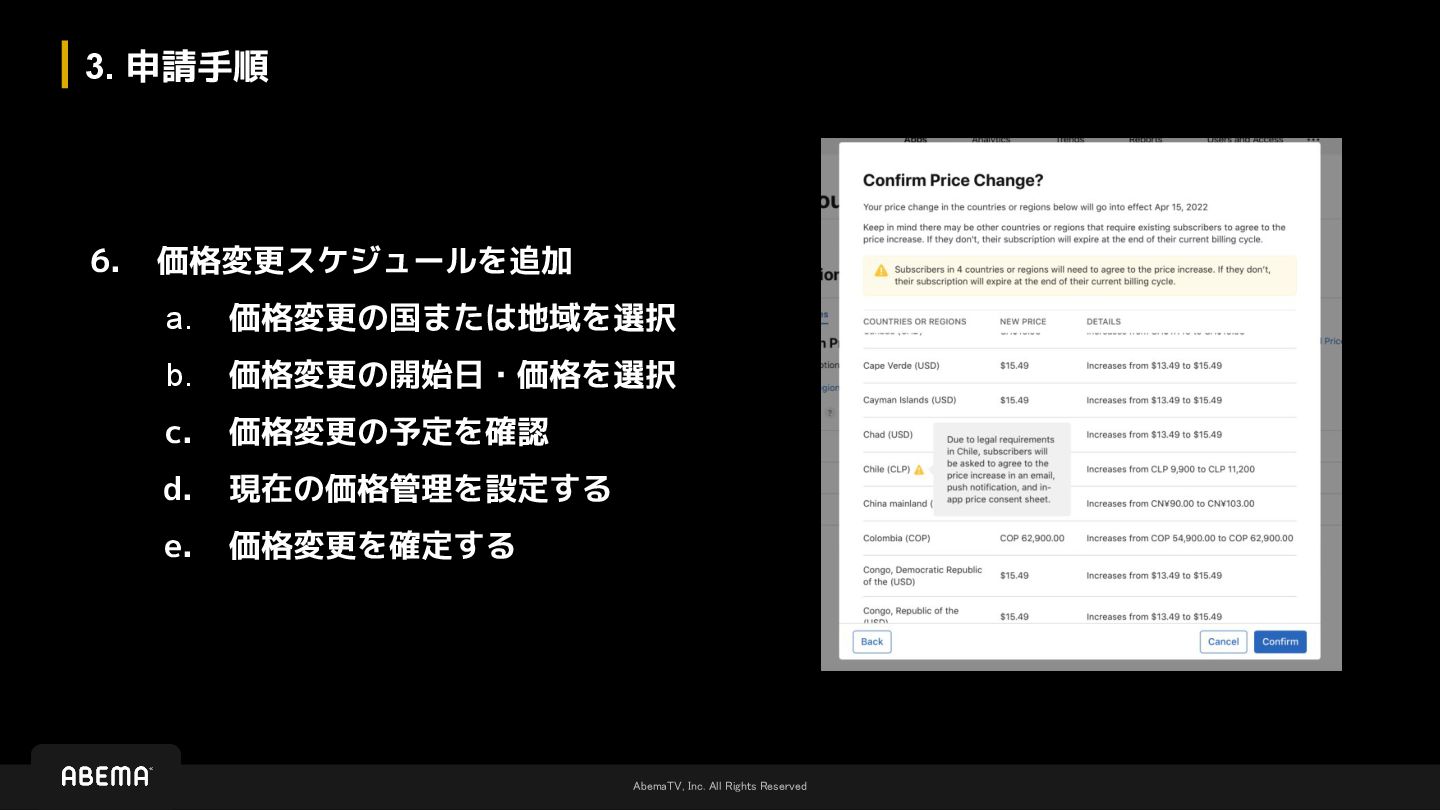Select the Cape Verde (USD) row

[x=1080, y=366]
